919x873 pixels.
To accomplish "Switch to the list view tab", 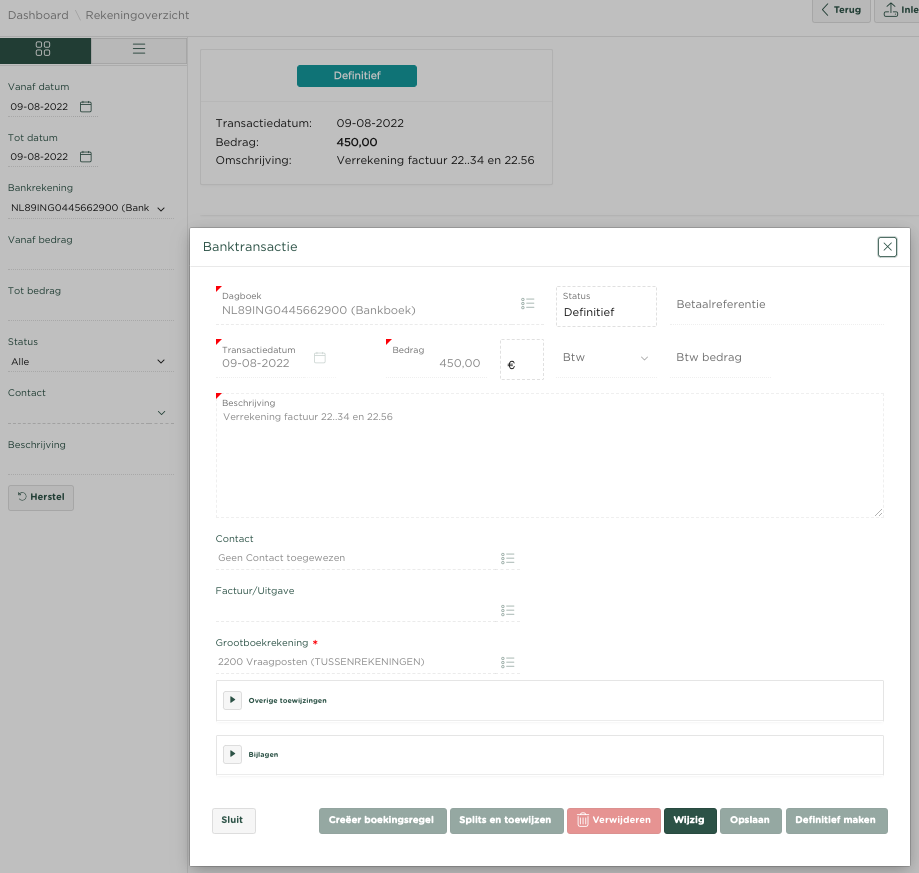I will (139, 49).
